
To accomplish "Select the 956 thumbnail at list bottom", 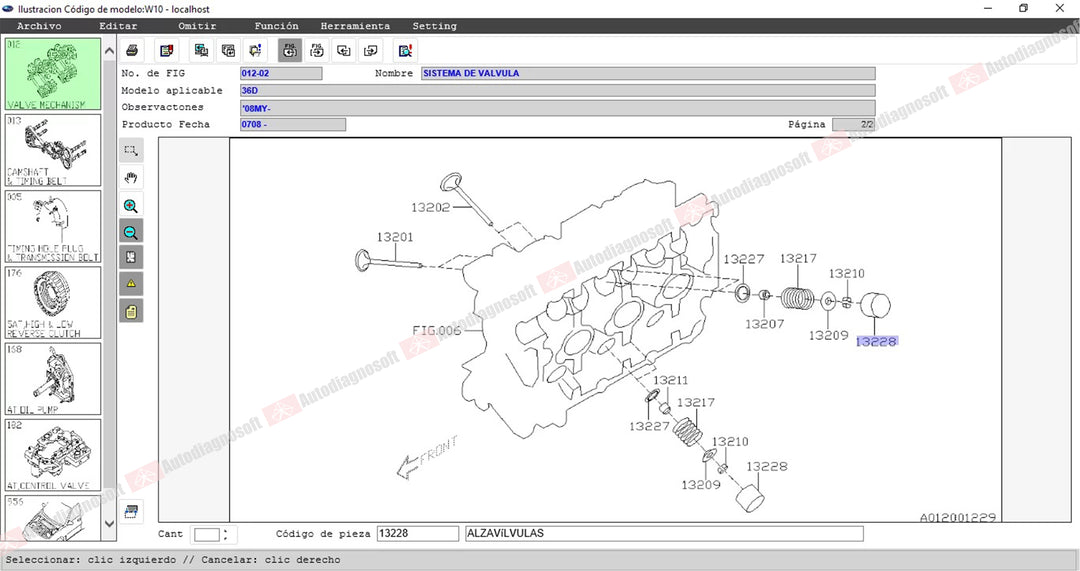I will tap(53, 518).
